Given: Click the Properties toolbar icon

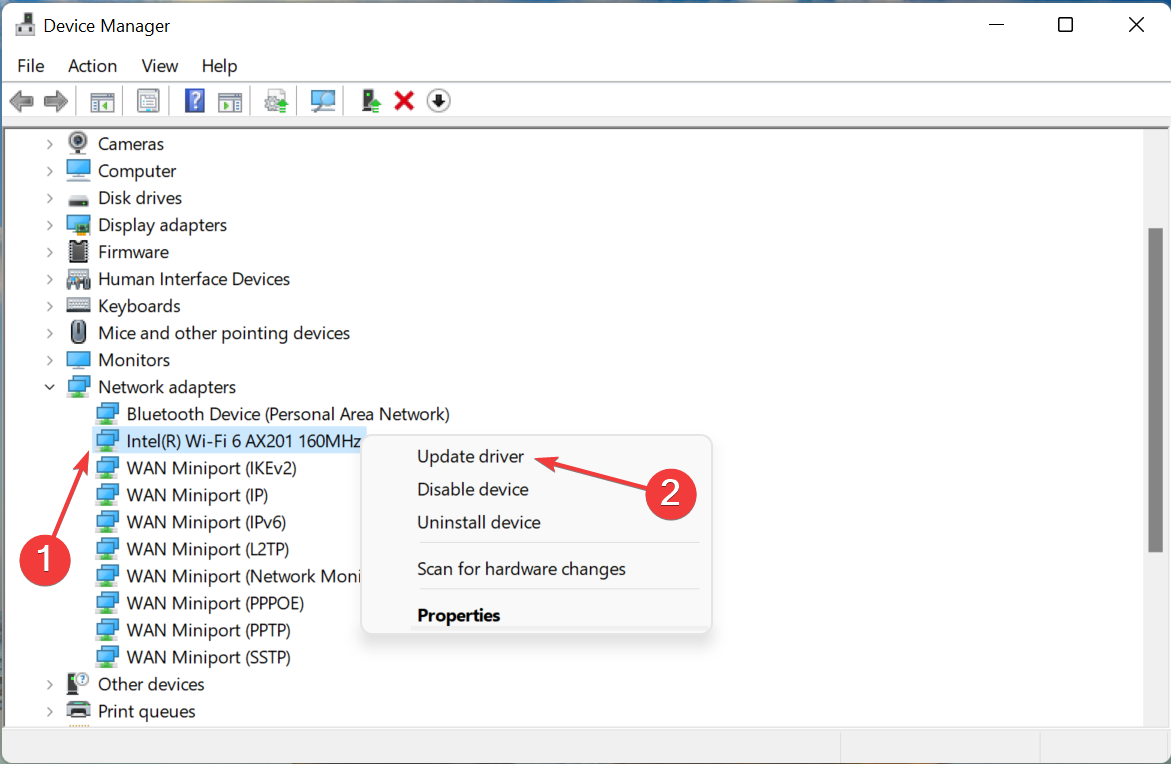Looking at the screenshot, I should pos(148,101).
